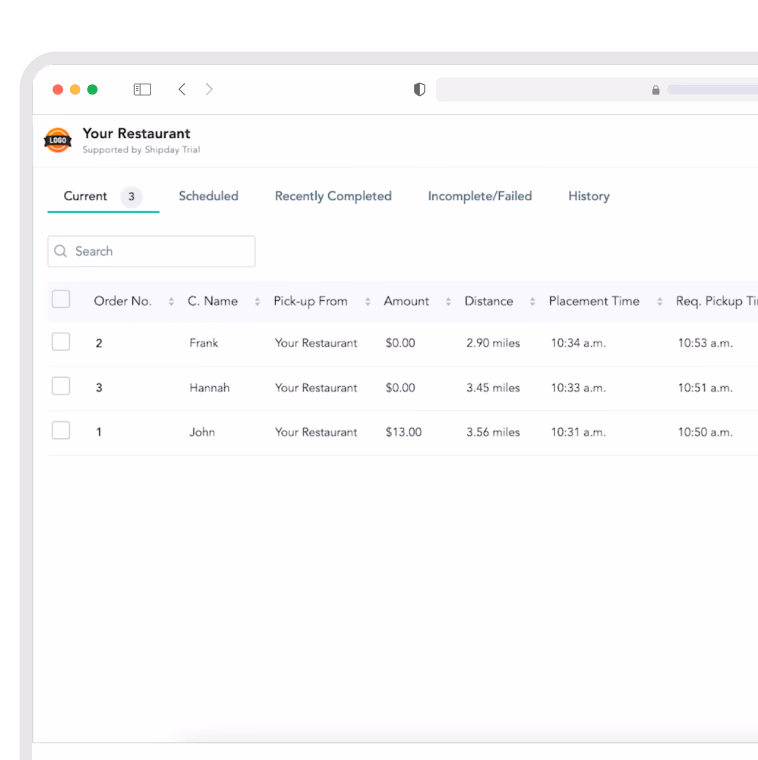758x760 pixels.
Task: Click the search magnifier icon
Action: click(61, 251)
